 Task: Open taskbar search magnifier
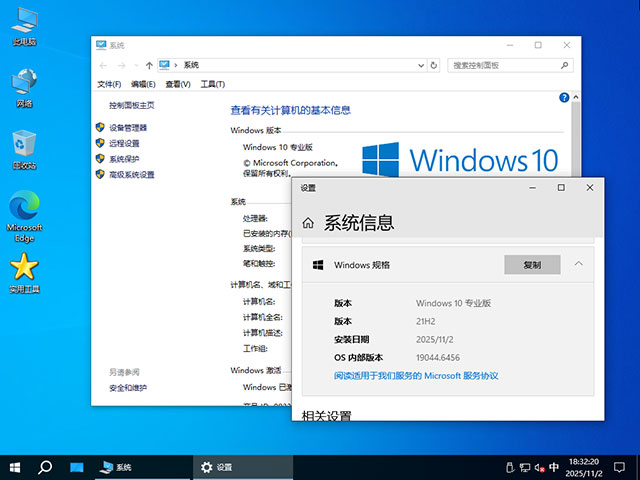tap(45, 467)
